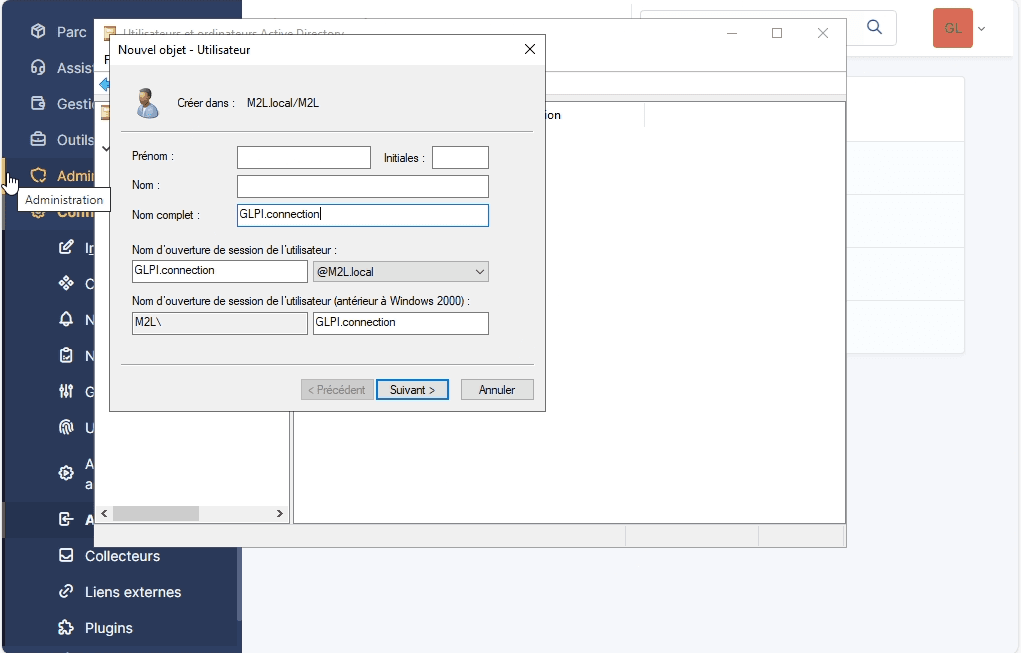Image resolution: width=1021 pixels, height=653 pixels.
Task: Collapse the tree node chevron in AD pane
Action: pos(106,148)
